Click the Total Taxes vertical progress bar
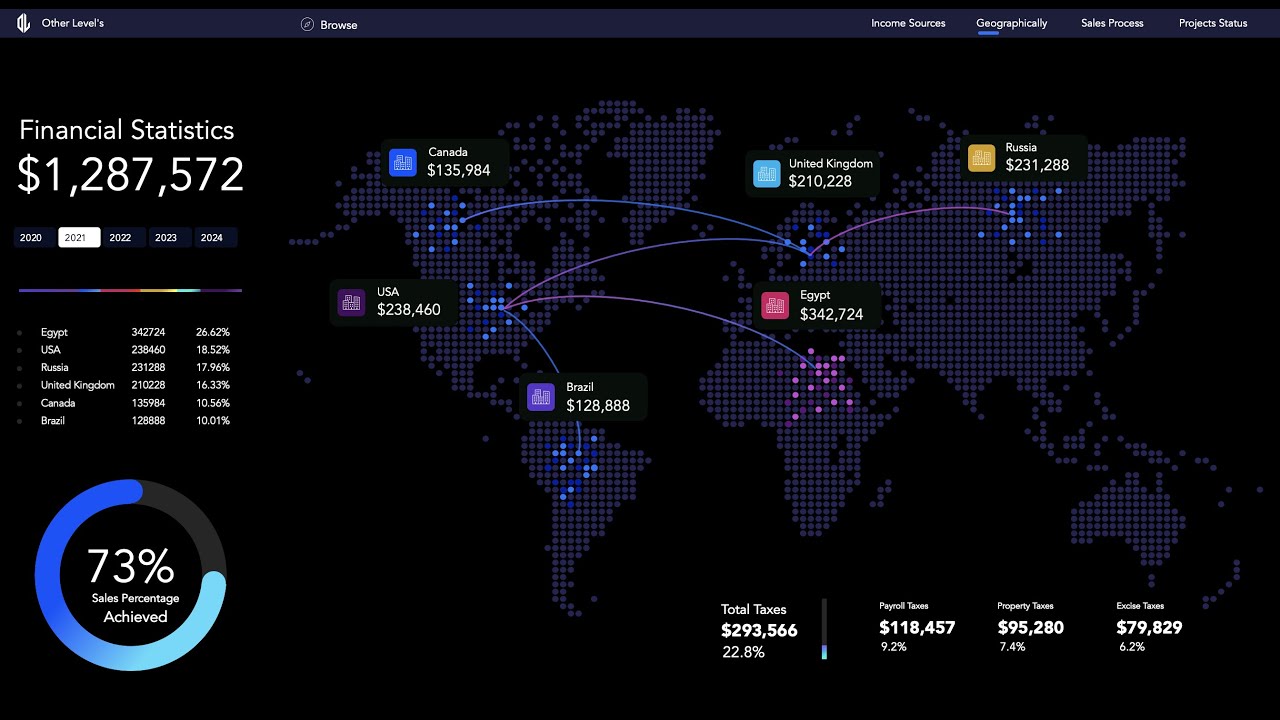 tap(825, 629)
